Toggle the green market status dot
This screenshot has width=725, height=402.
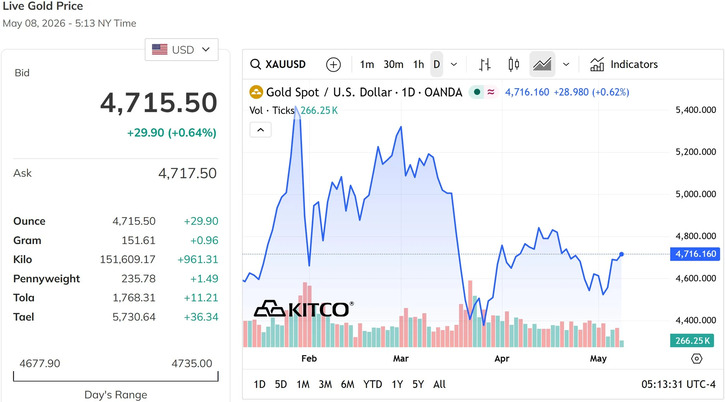[x=477, y=92]
